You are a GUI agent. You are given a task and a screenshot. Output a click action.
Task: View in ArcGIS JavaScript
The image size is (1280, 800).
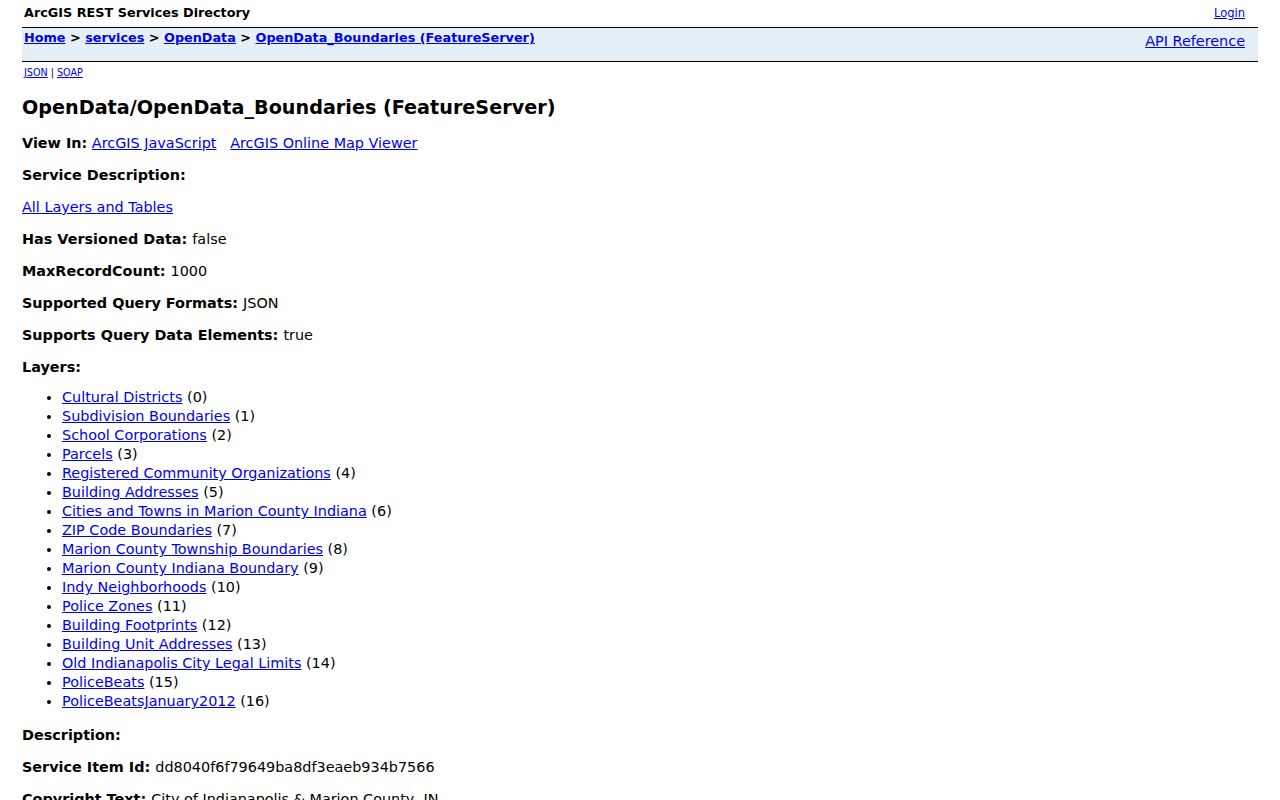point(154,143)
